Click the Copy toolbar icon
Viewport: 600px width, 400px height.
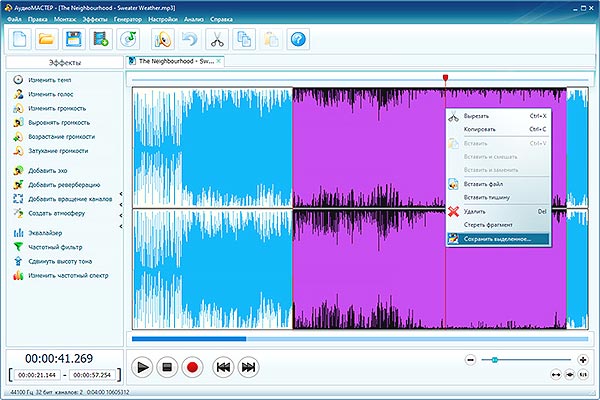coord(244,39)
